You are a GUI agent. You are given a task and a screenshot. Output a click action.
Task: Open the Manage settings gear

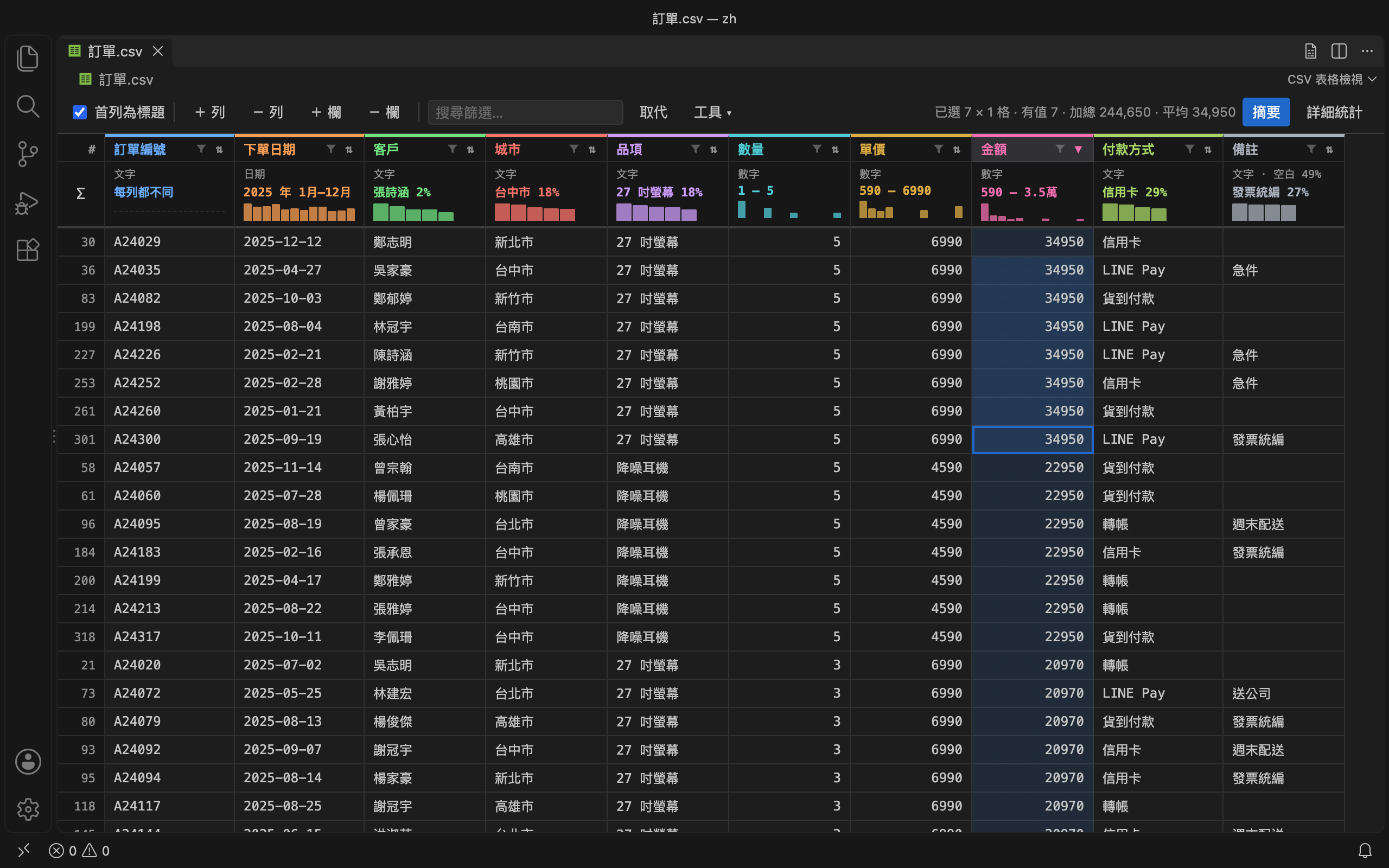[x=28, y=809]
